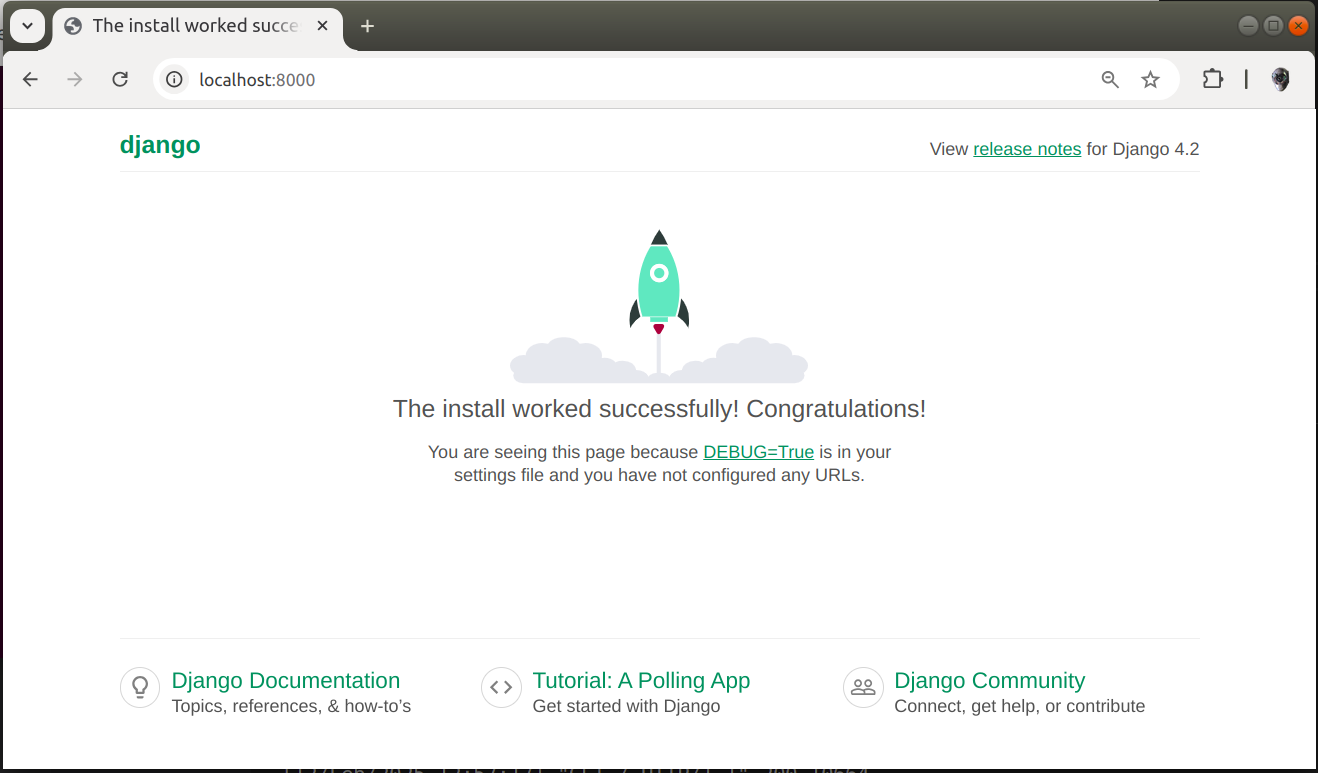Image resolution: width=1318 pixels, height=773 pixels.
Task: Open the Extensions puzzle icon
Action: [x=1212, y=80]
